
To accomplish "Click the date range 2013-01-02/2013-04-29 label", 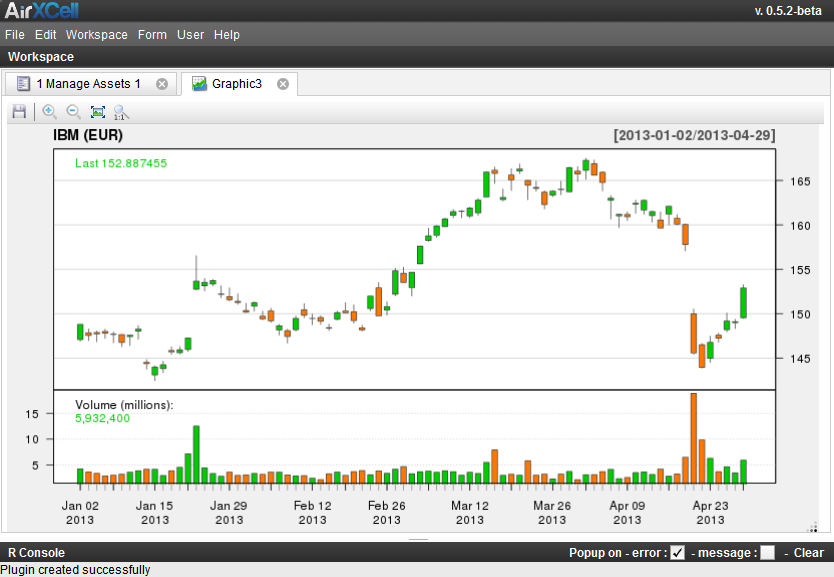I will 694,135.
